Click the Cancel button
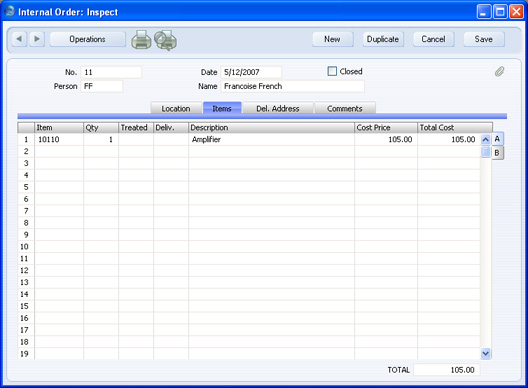This screenshot has width=528, height=388. coord(433,39)
